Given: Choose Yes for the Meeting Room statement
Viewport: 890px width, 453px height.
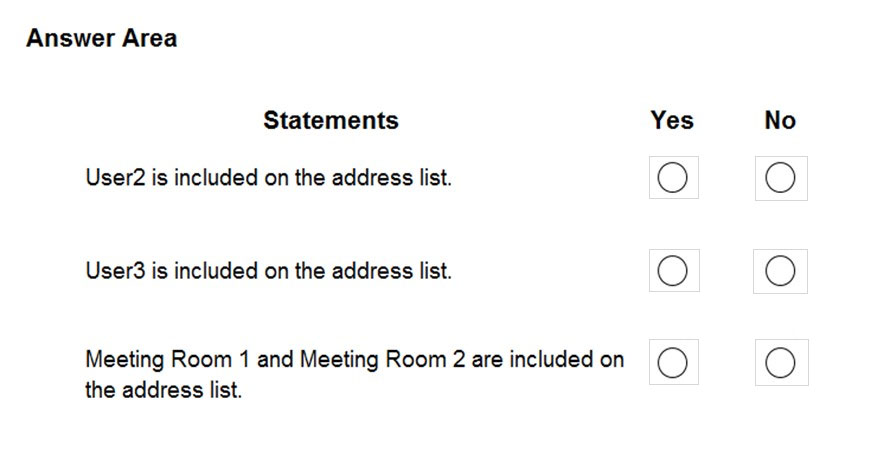Looking at the screenshot, I should point(673,362).
